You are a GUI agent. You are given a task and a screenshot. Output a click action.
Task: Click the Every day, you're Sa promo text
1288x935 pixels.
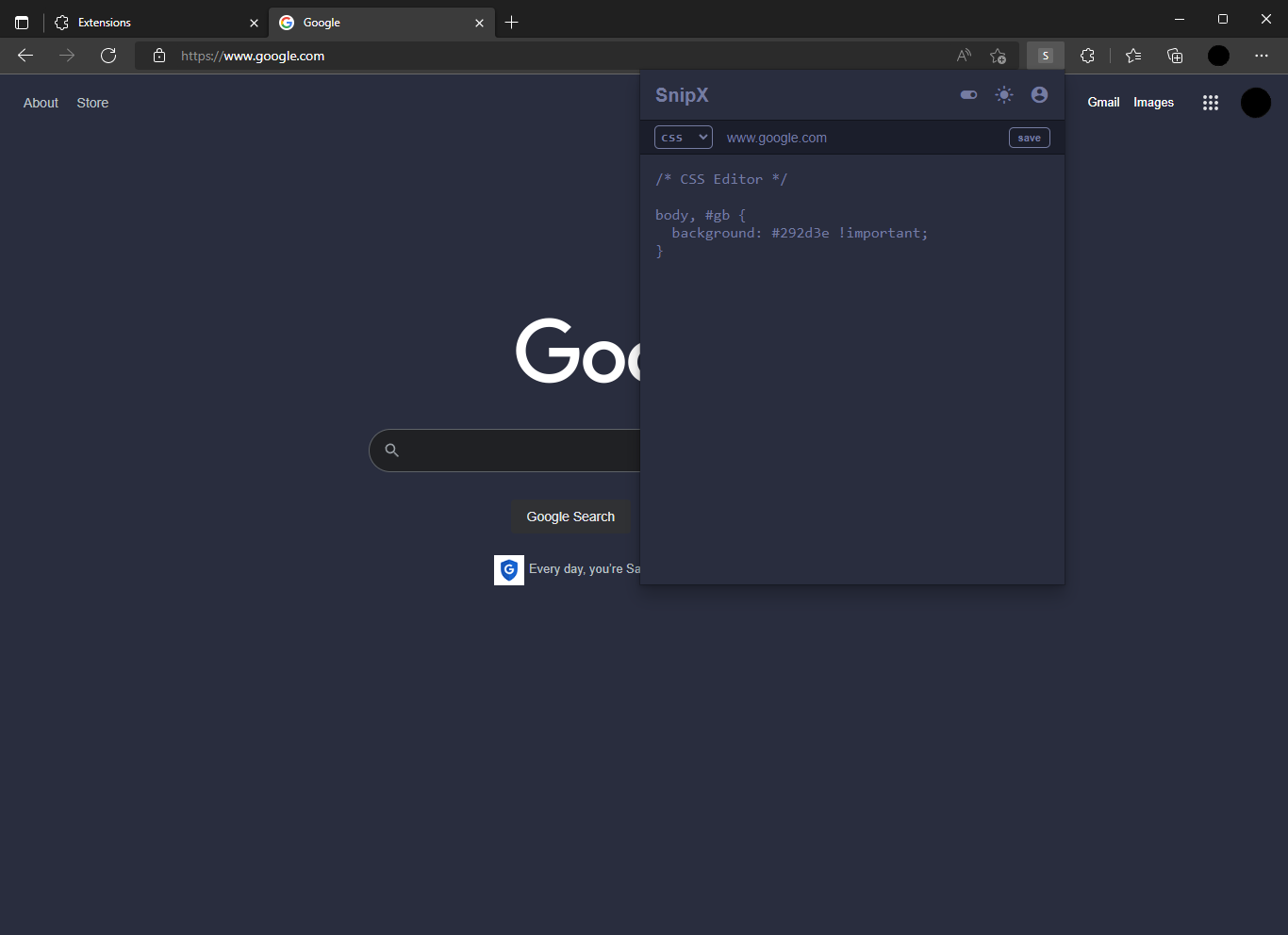tap(585, 569)
